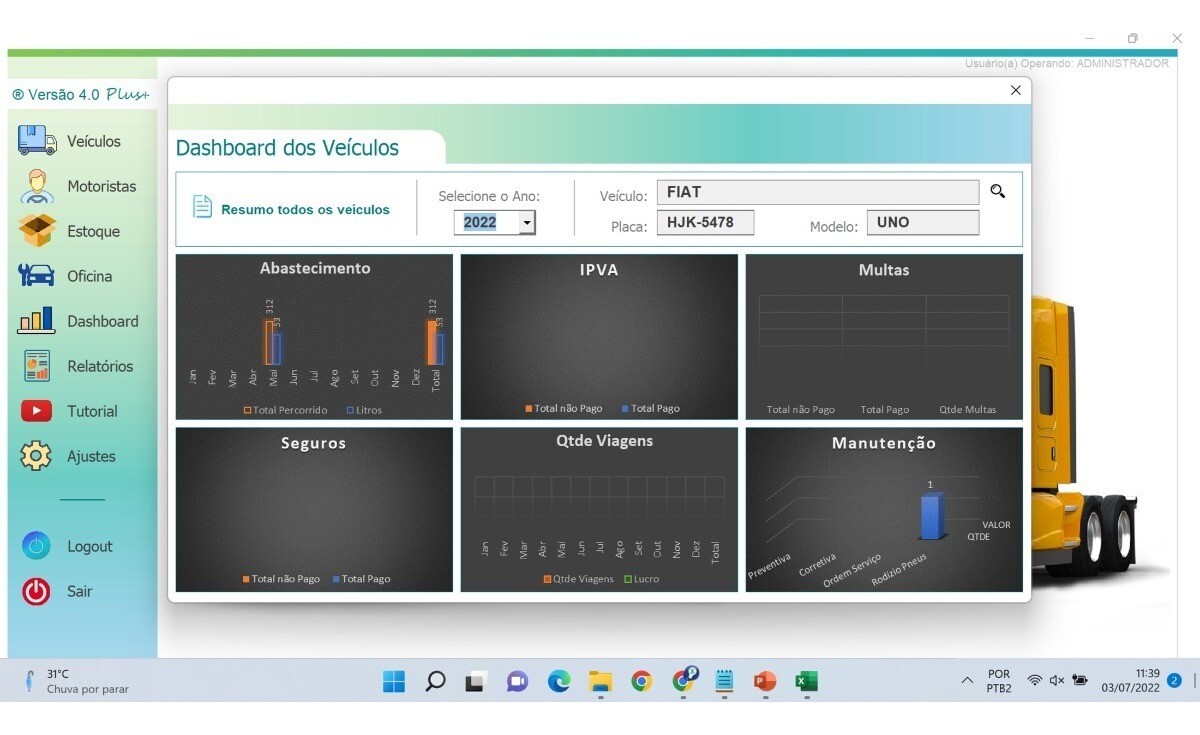The image size is (1200, 735).
Task: Open the Ajustes gear icon
Action: coord(37,456)
